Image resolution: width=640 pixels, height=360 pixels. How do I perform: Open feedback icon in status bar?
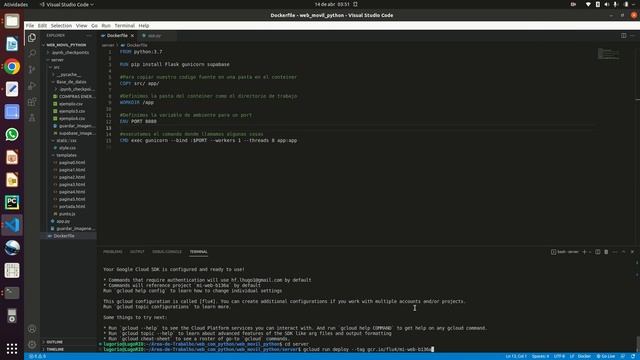(x=623, y=356)
